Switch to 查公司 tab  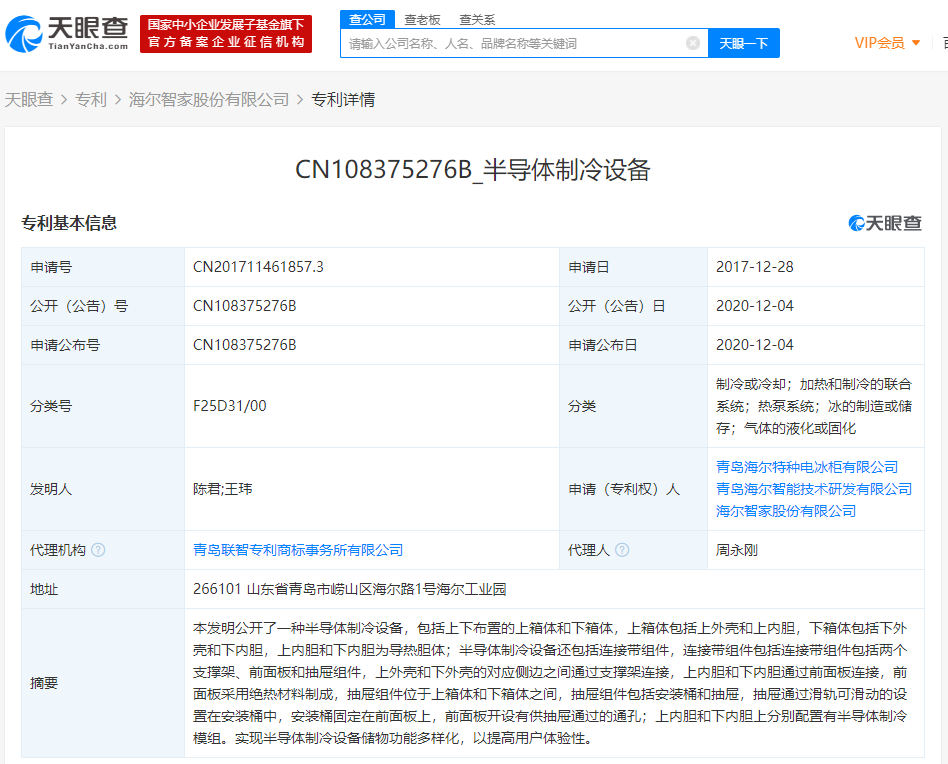367,19
